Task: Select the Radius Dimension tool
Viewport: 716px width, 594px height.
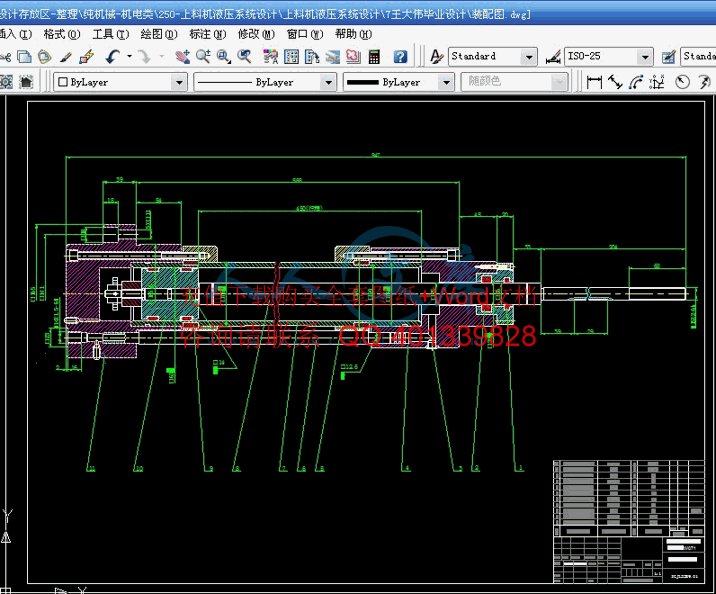Action: coord(682,82)
